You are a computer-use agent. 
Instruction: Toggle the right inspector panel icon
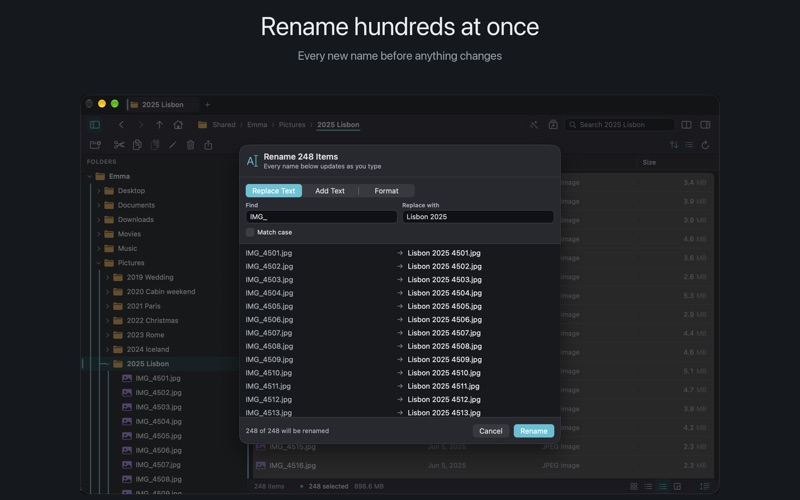click(x=705, y=124)
